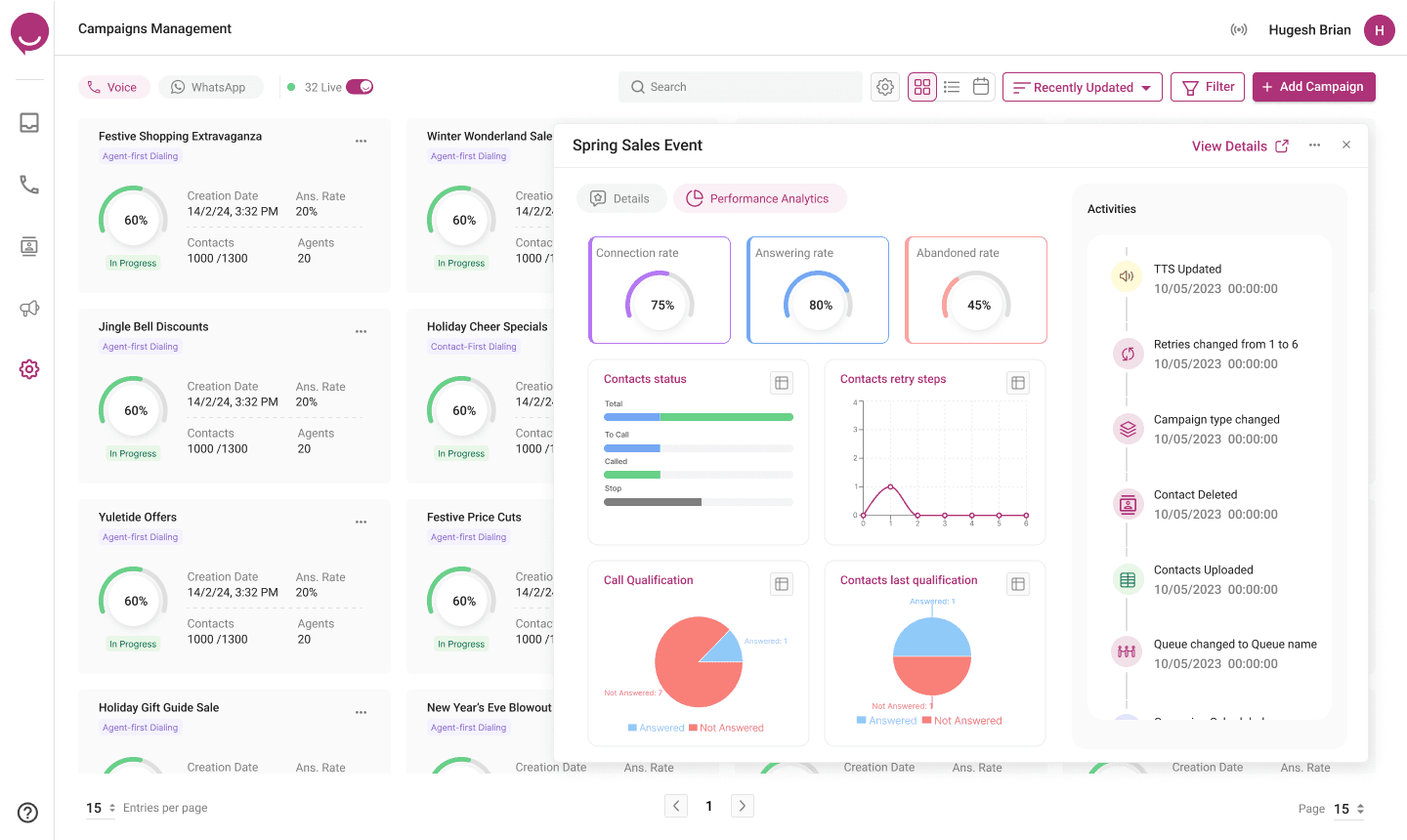Image resolution: width=1407 pixels, height=840 pixels.
Task: Click the Filter button
Action: point(1208,87)
